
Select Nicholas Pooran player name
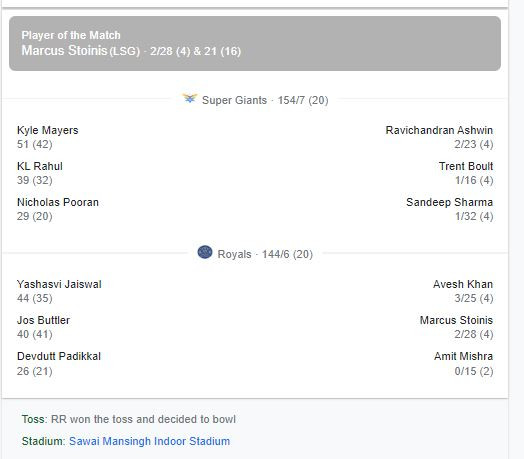coord(58,202)
